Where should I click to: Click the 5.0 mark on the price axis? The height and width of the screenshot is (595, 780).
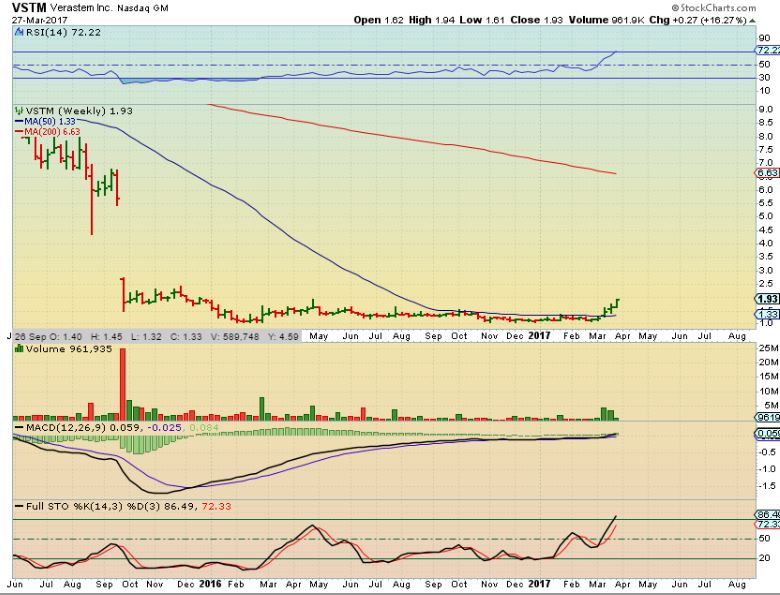(766, 216)
